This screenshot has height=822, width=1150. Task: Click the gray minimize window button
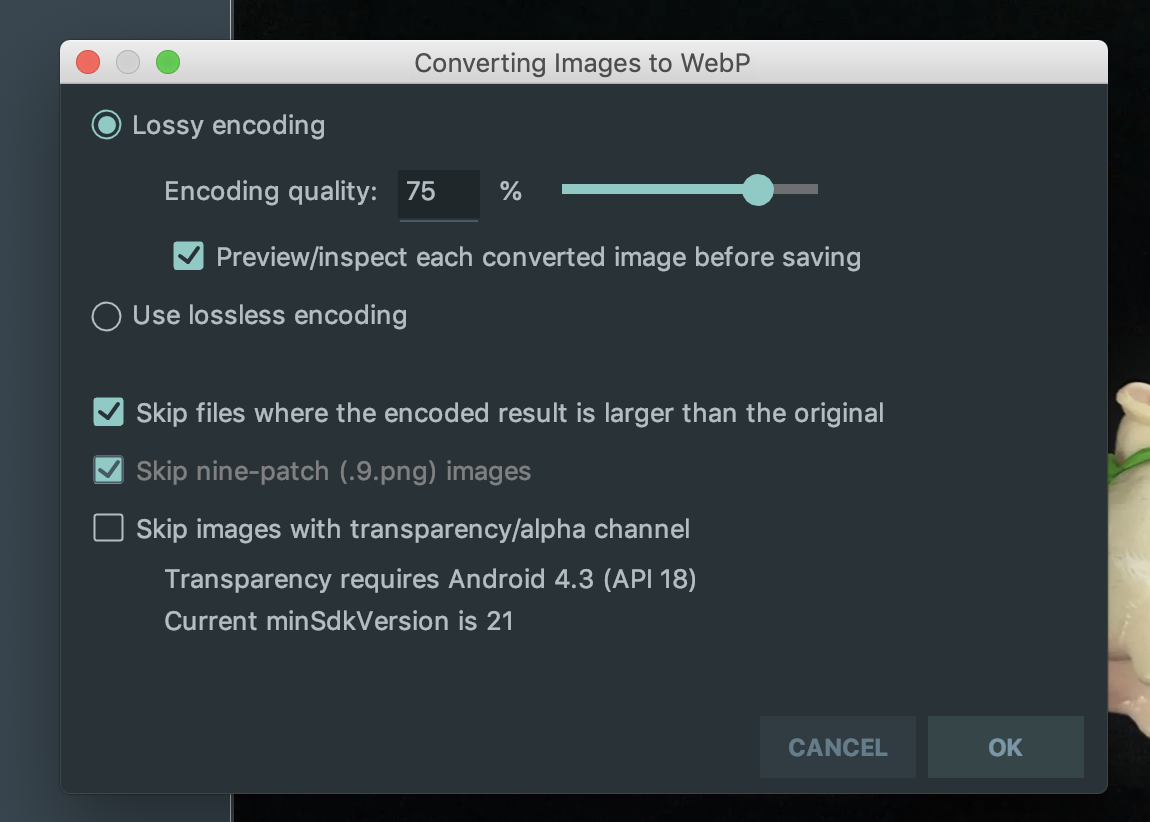tap(128, 63)
